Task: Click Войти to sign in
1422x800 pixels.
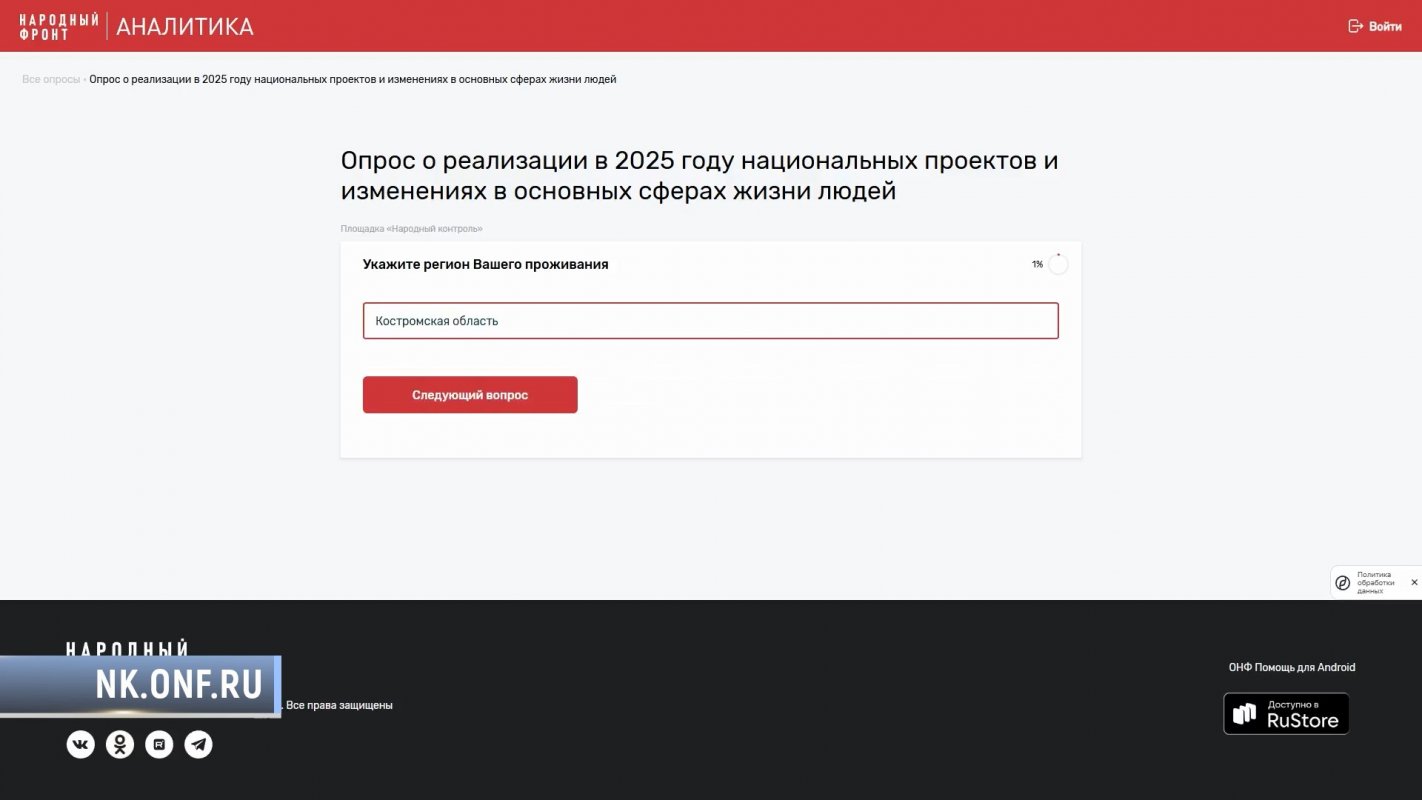Action: (1383, 25)
